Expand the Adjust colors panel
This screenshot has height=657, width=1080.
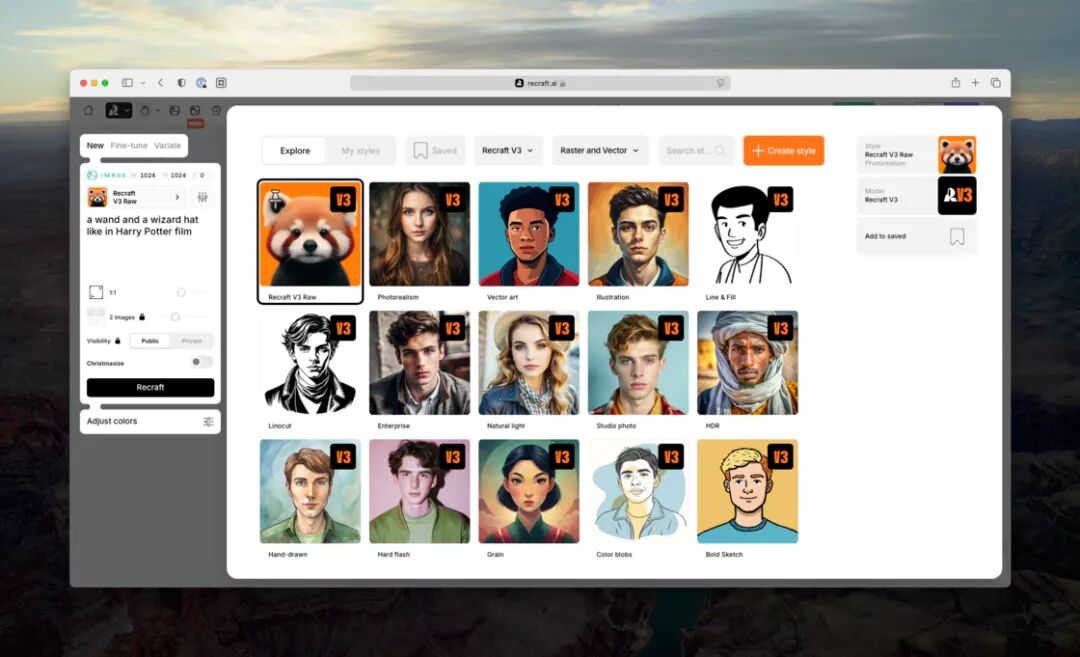(150, 421)
